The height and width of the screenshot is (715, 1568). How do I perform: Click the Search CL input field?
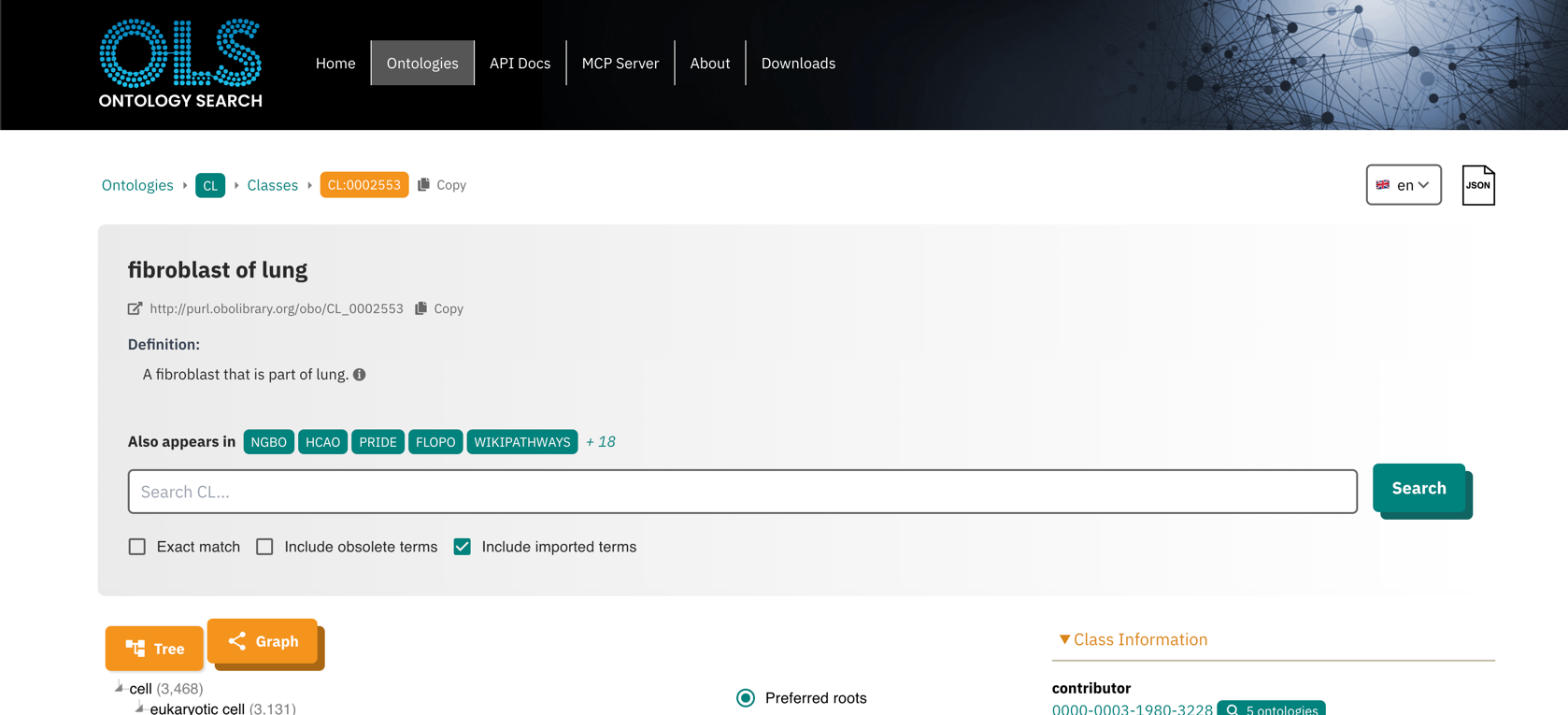coord(742,492)
